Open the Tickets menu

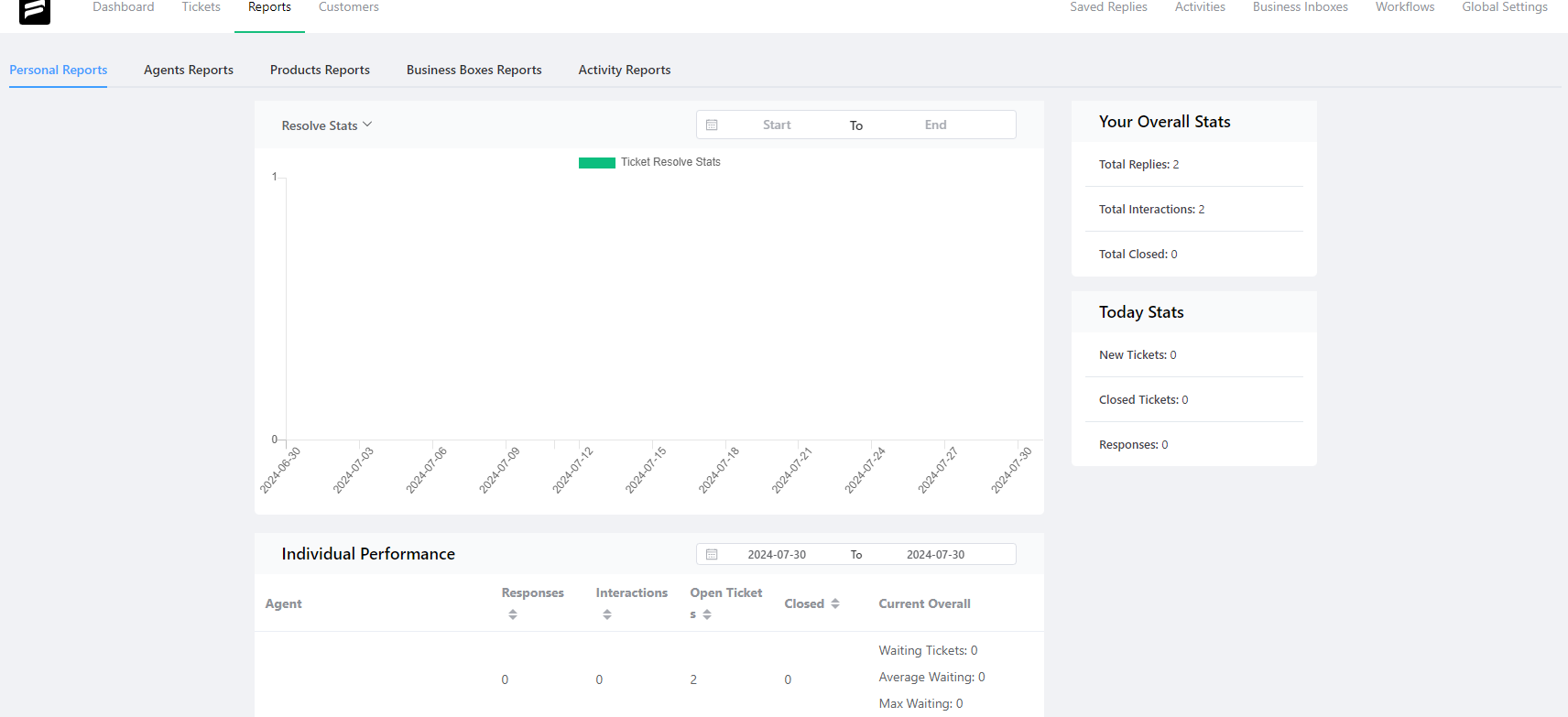(201, 7)
